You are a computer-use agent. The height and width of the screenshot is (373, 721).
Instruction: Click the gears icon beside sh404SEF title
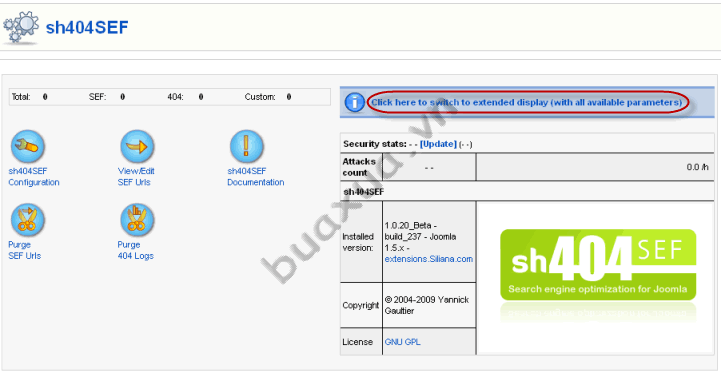[x=21, y=28]
